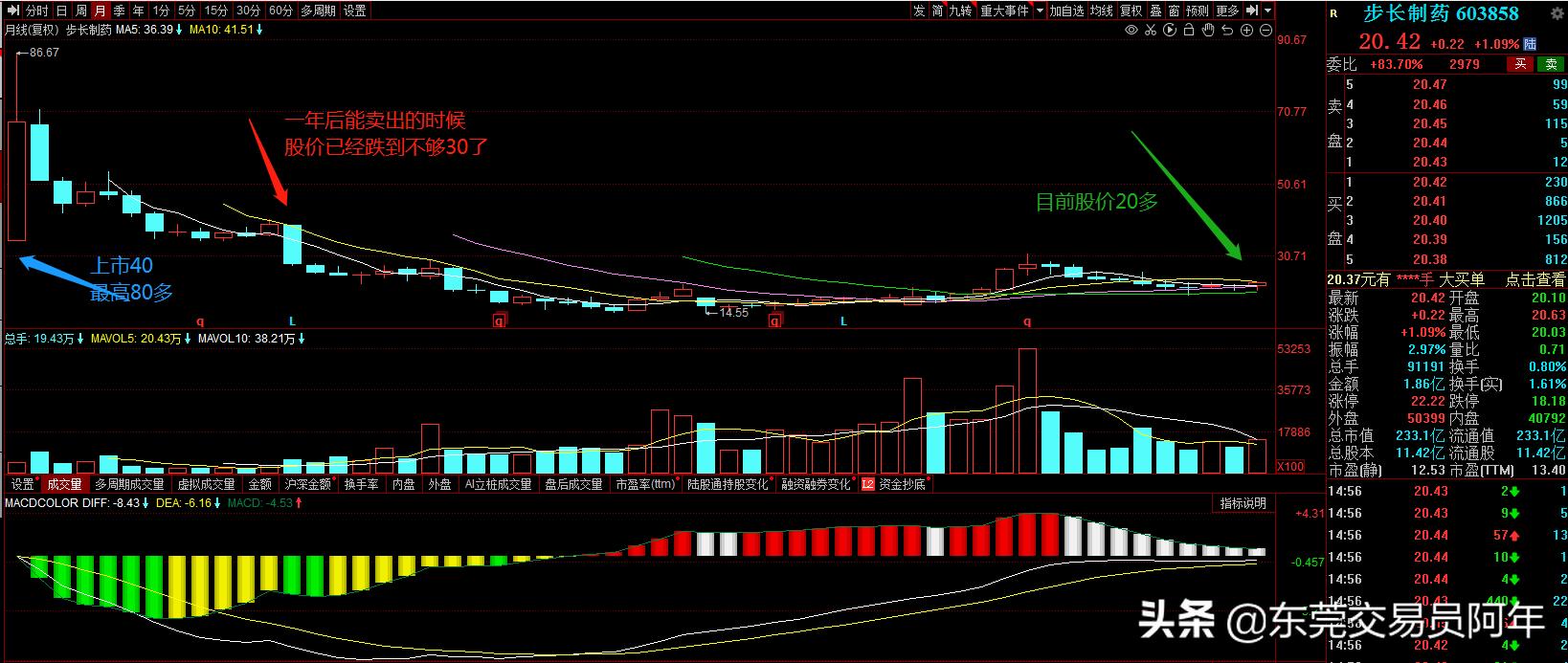Switch to 融资融券变化 tab
This screenshot has height=663, width=1568.
tap(816, 484)
